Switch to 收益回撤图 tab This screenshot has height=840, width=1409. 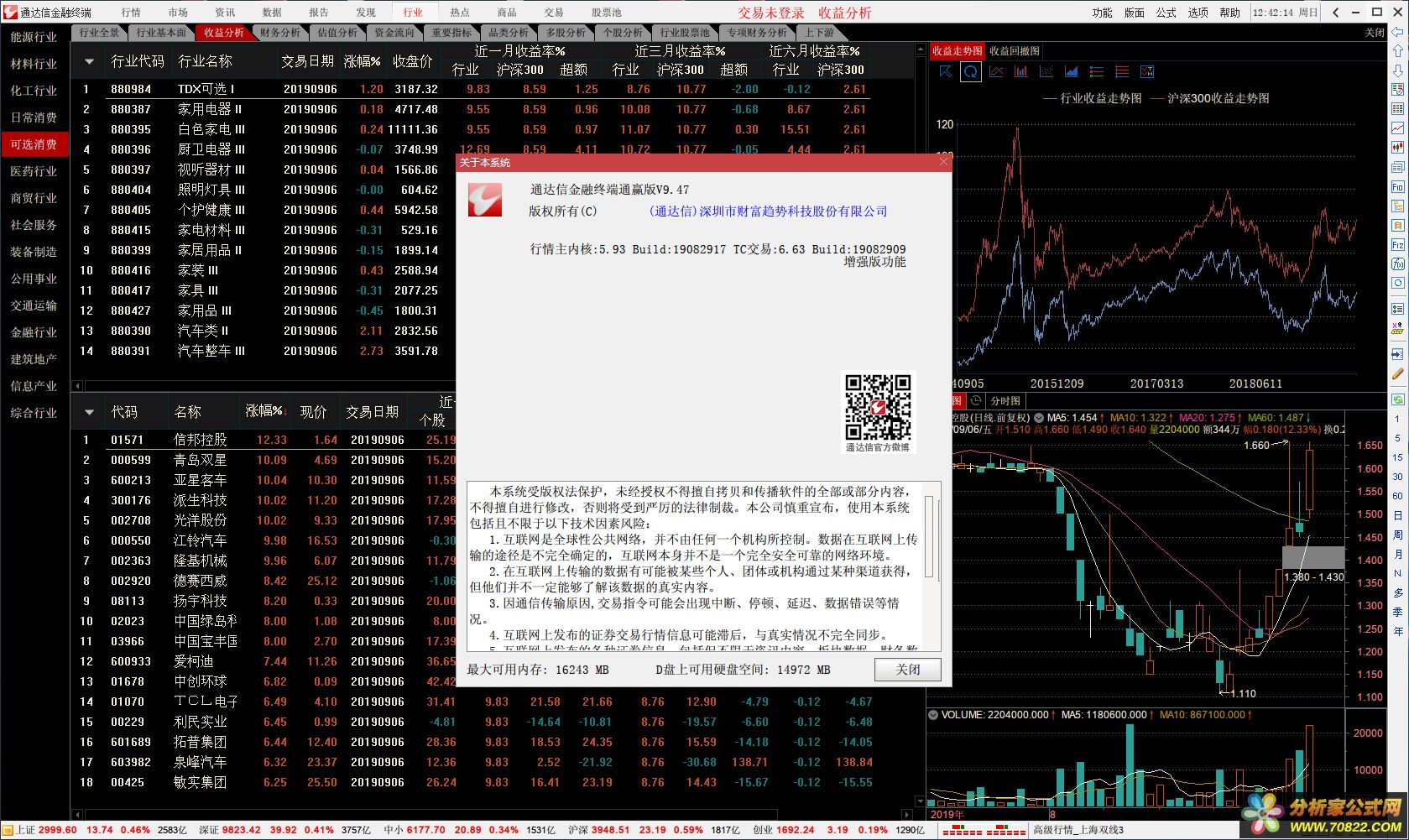point(1014,51)
